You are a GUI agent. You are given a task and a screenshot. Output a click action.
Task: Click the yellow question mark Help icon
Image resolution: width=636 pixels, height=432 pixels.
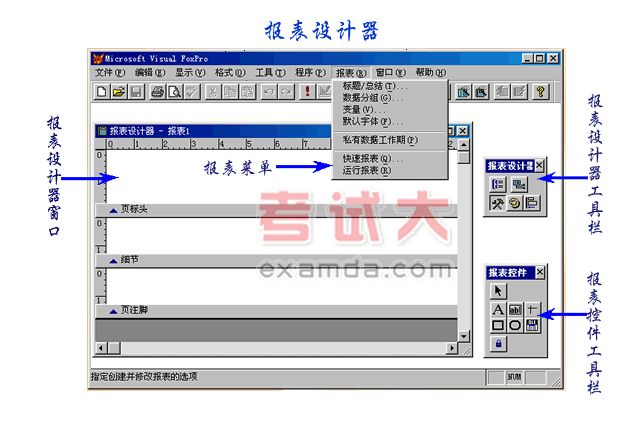click(540, 92)
